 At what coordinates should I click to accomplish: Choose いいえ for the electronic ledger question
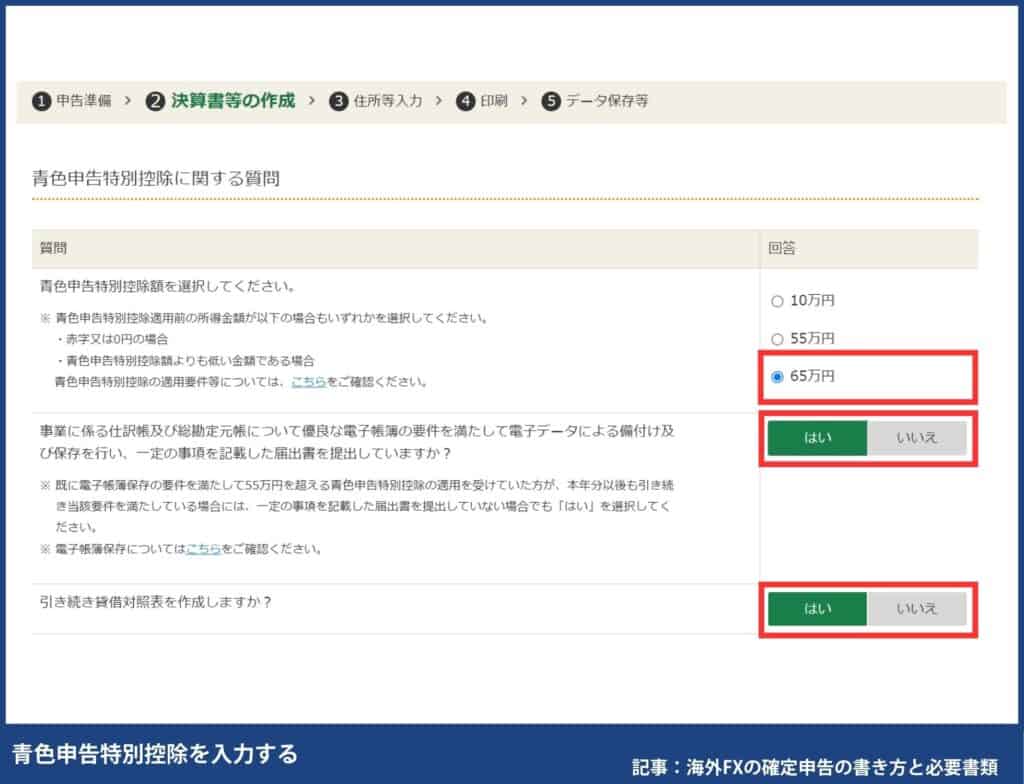[917, 438]
